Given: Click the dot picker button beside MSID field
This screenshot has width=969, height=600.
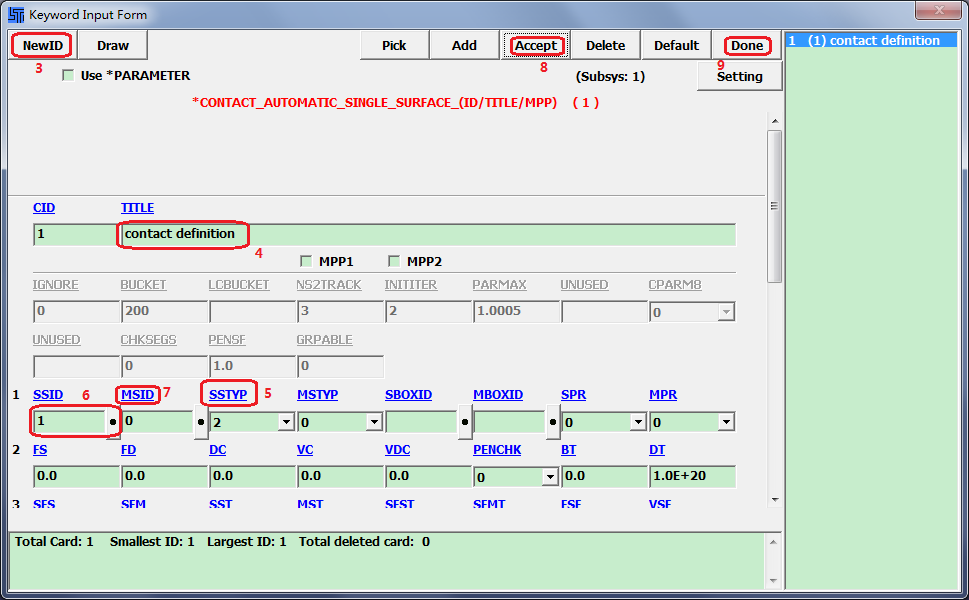Looking at the screenshot, I should (x=201, y=423).
